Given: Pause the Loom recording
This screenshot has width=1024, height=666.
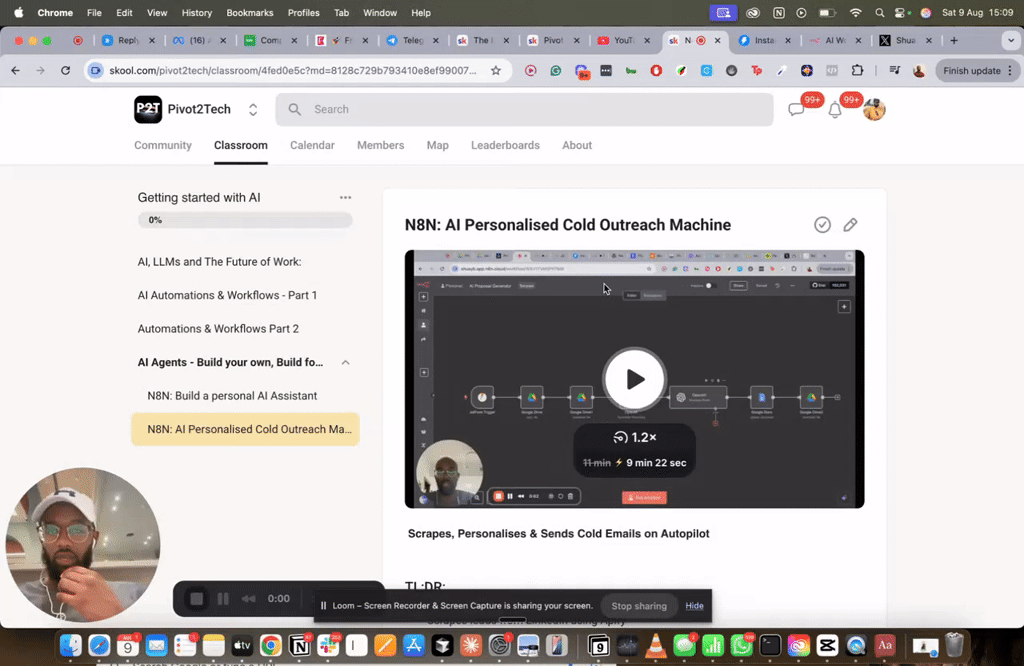Looking at the screenshot, I should tap(223, 599).
